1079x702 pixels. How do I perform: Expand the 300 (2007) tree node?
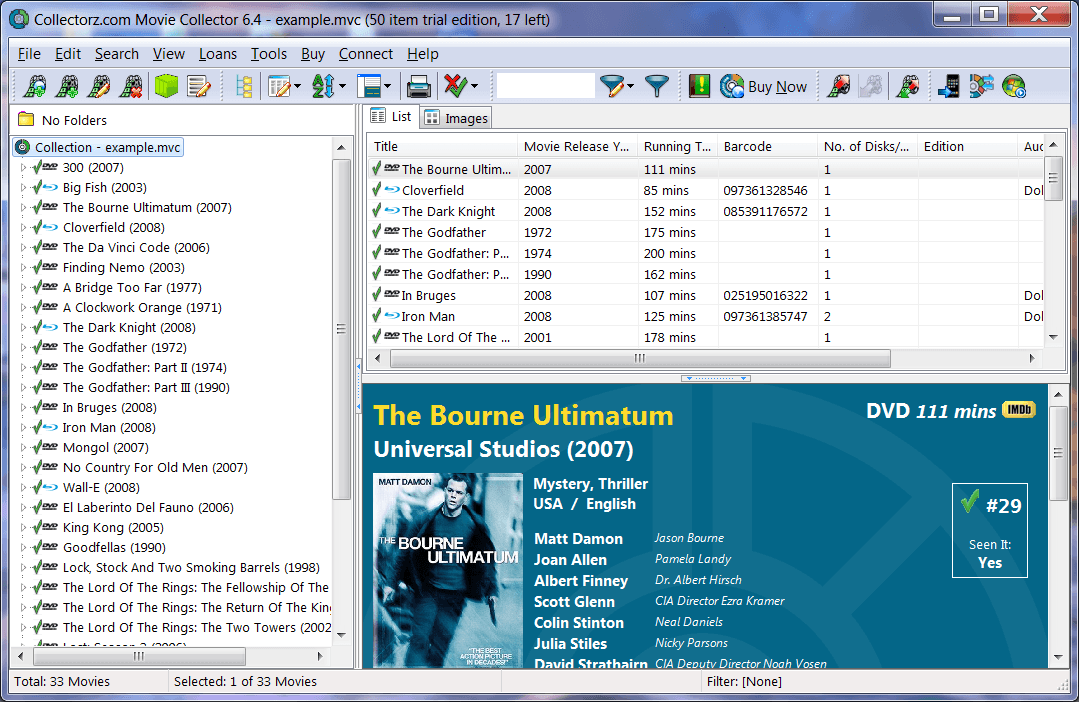(23, 168)
